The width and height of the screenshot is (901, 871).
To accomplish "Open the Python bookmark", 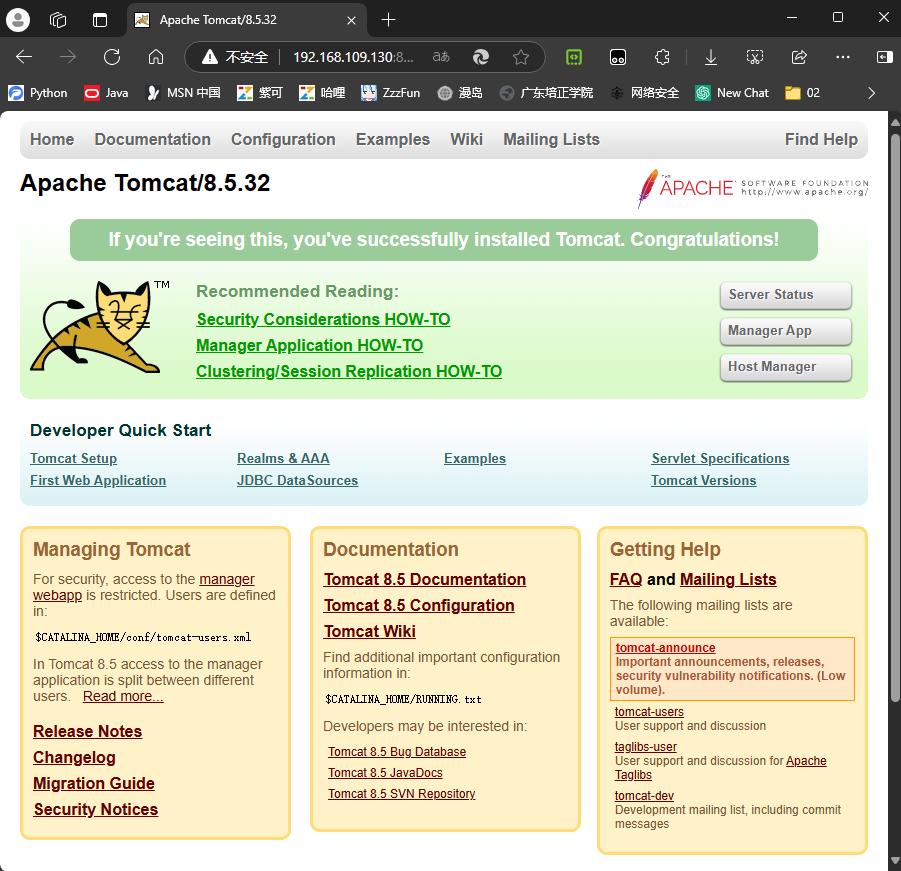I will pos(38,93).
